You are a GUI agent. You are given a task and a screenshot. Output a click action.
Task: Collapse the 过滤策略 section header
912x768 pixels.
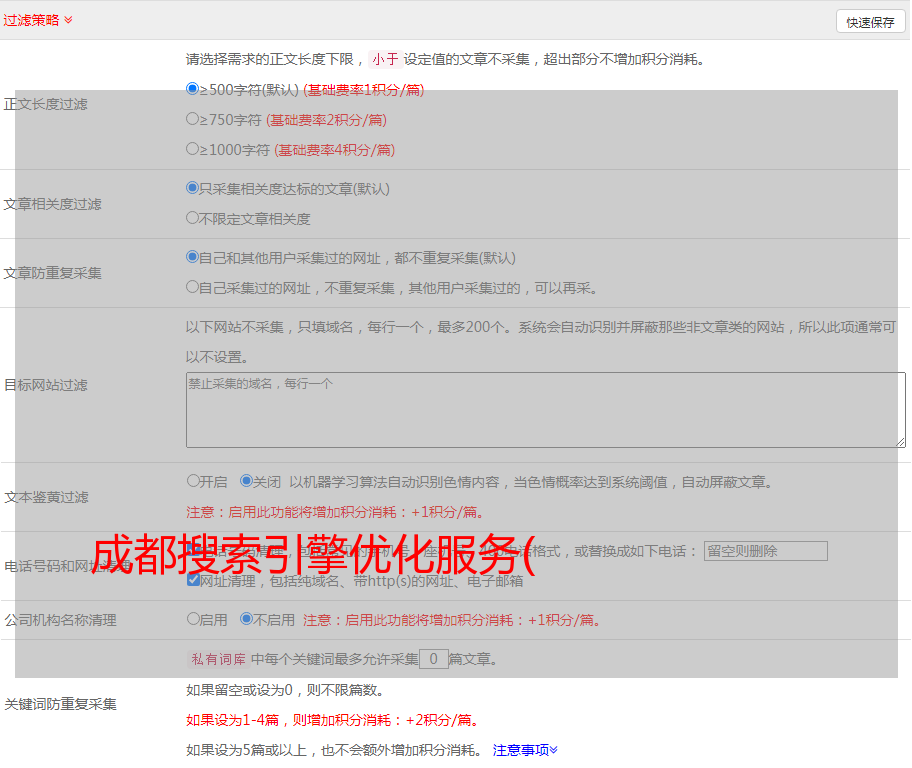38,20
